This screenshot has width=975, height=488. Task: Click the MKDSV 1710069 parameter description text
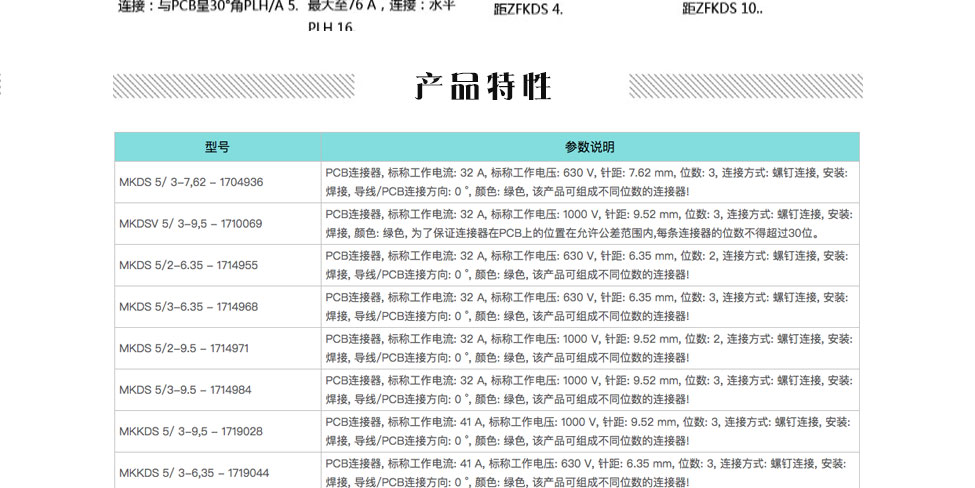point(587,224)
